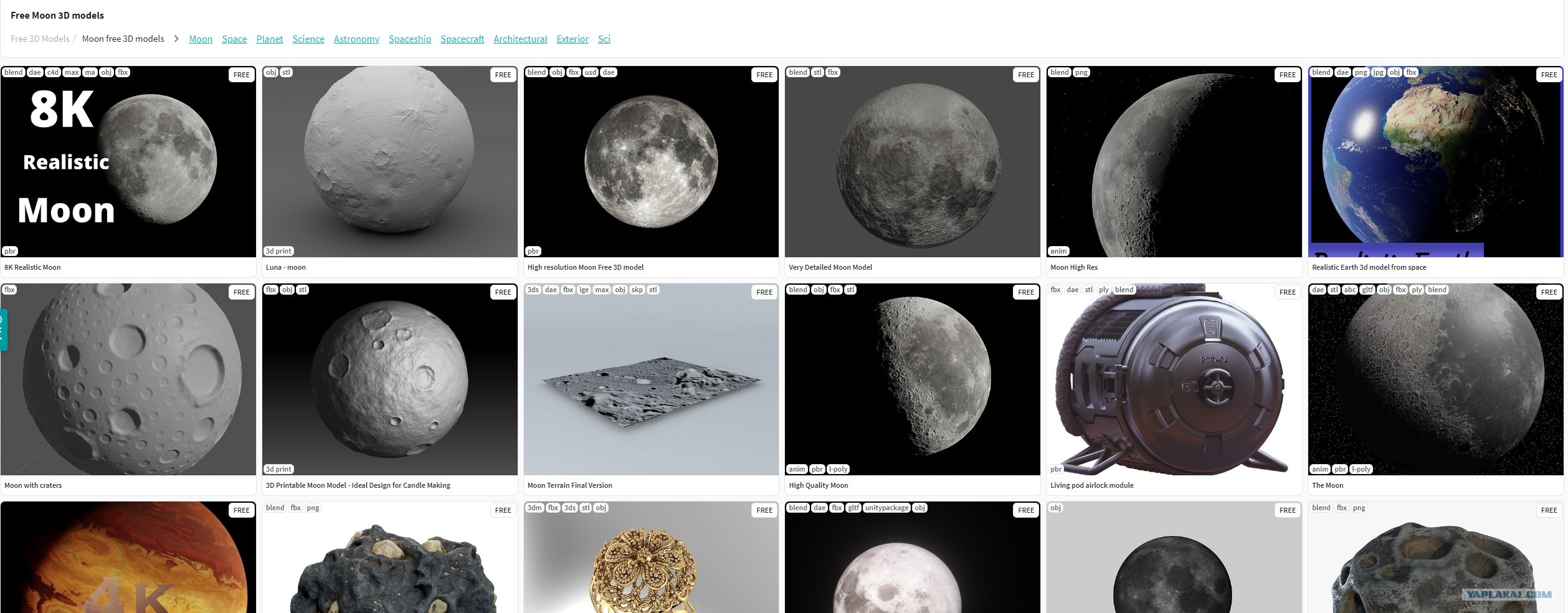Click the Moon Terrain Final Version title
Image resolution: width=1568 pixels, height=613 pixels.
(570, 485)
